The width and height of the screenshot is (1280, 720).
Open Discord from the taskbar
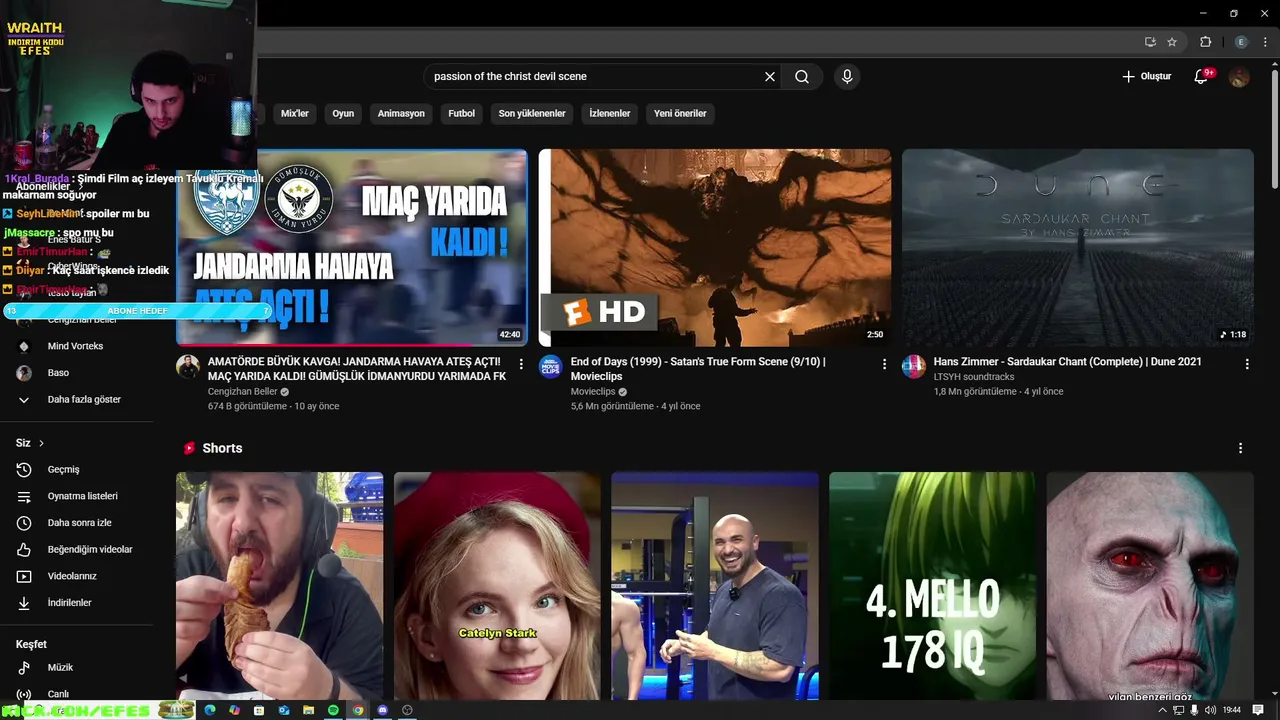pos(382,710)
